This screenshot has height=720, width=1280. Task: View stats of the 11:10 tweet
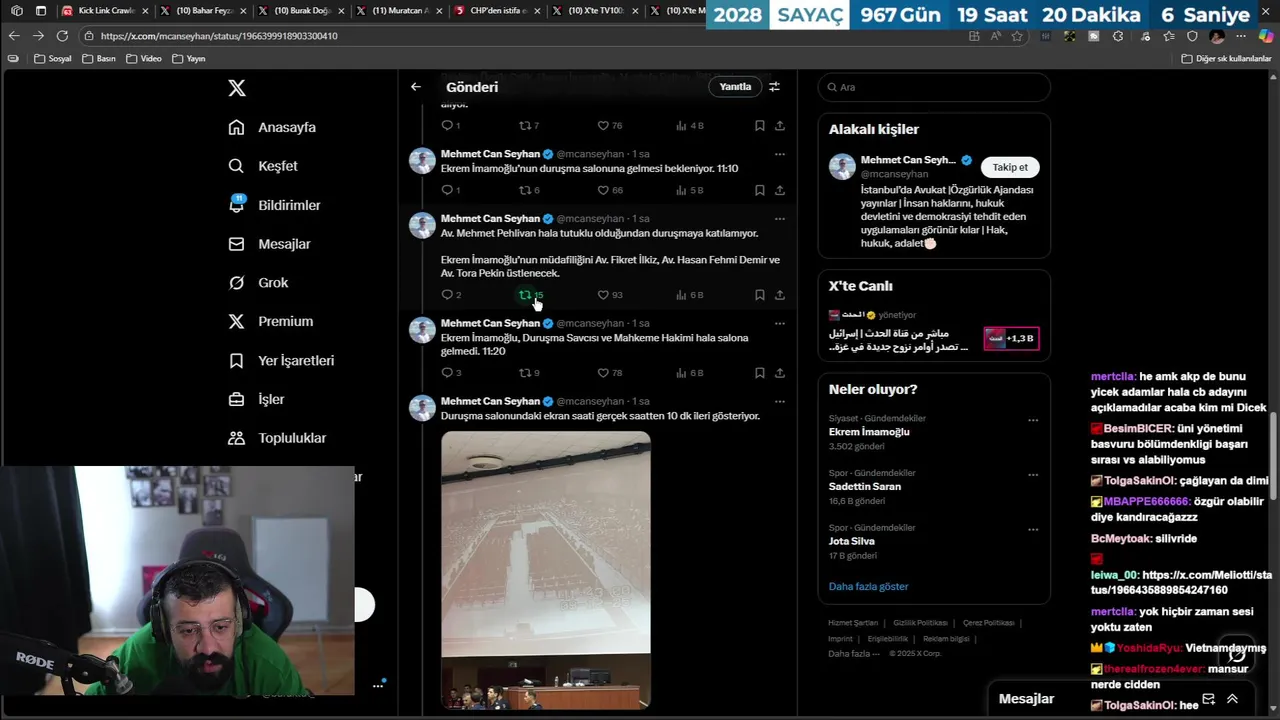tap(689, 190)
